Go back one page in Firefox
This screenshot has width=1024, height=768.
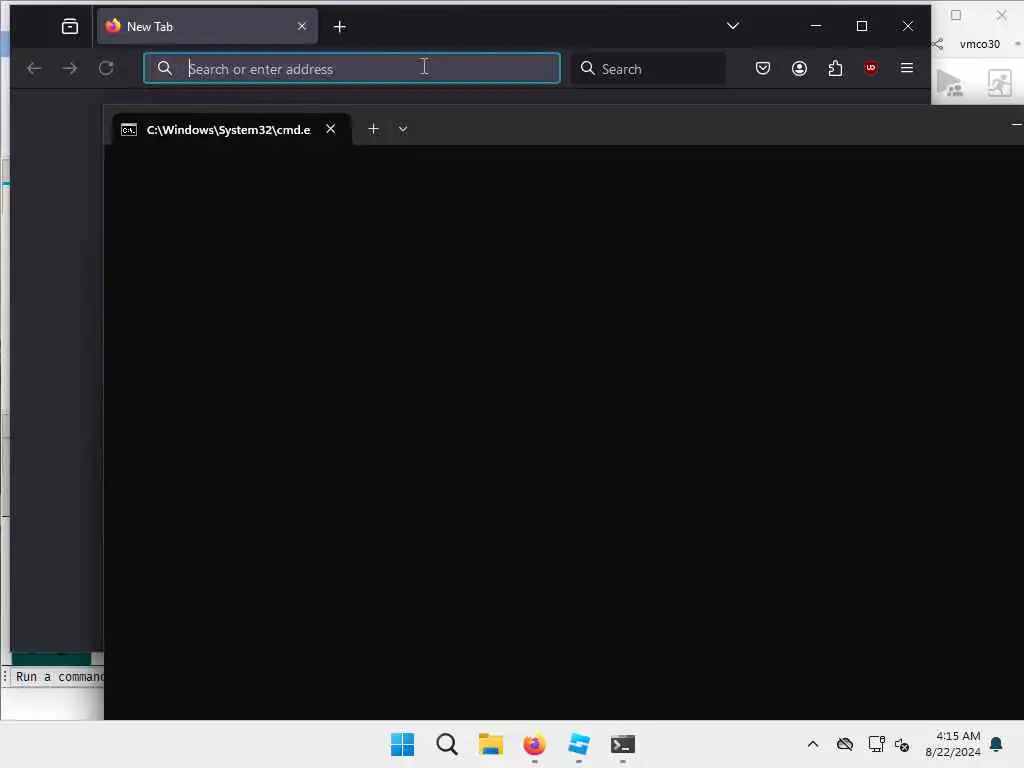coord(34,68)
